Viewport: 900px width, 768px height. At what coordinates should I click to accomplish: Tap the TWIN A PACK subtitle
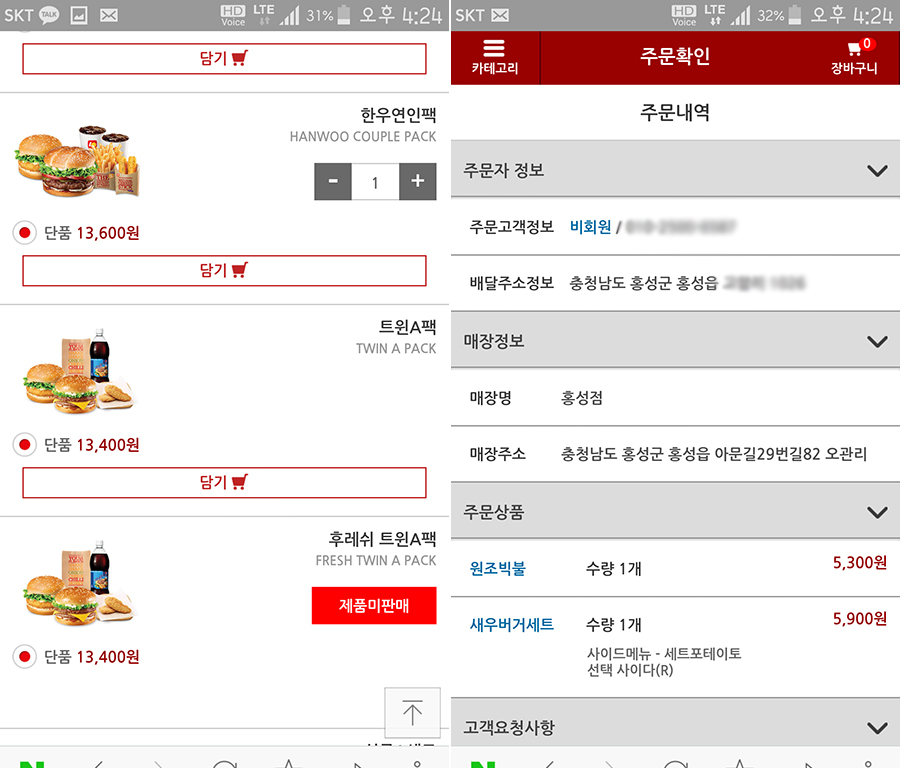click(396, 348)
